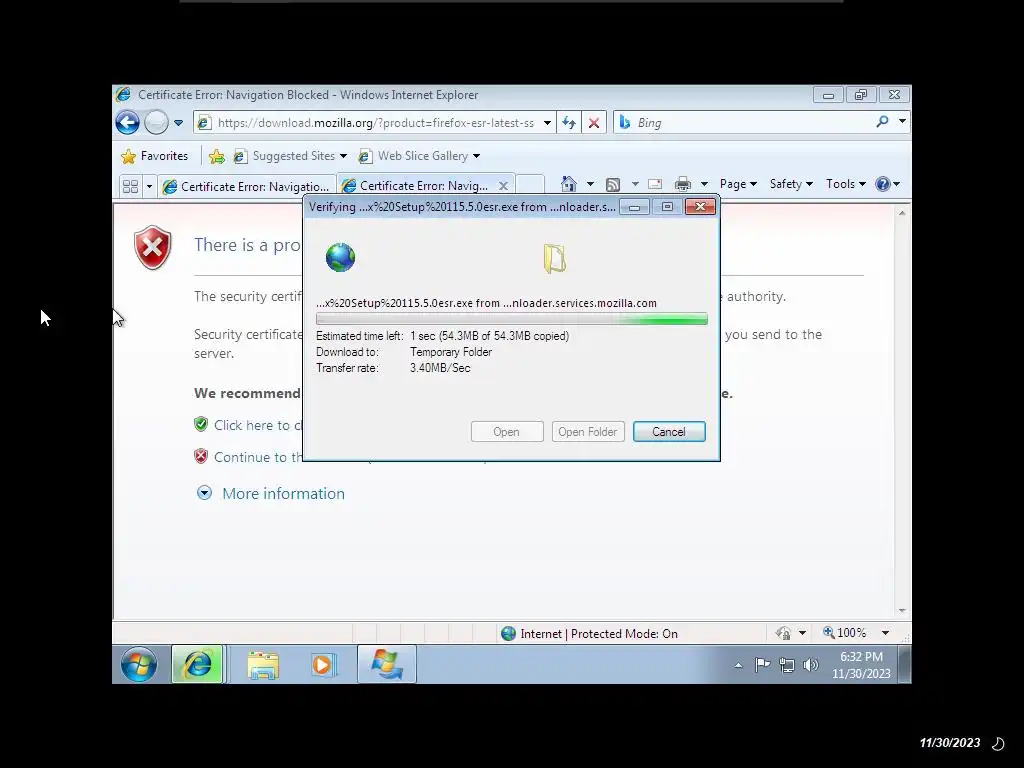This screenshot has width=1024, height=768.
Task: Click the magnifier search icon
Action: point(882,121)
